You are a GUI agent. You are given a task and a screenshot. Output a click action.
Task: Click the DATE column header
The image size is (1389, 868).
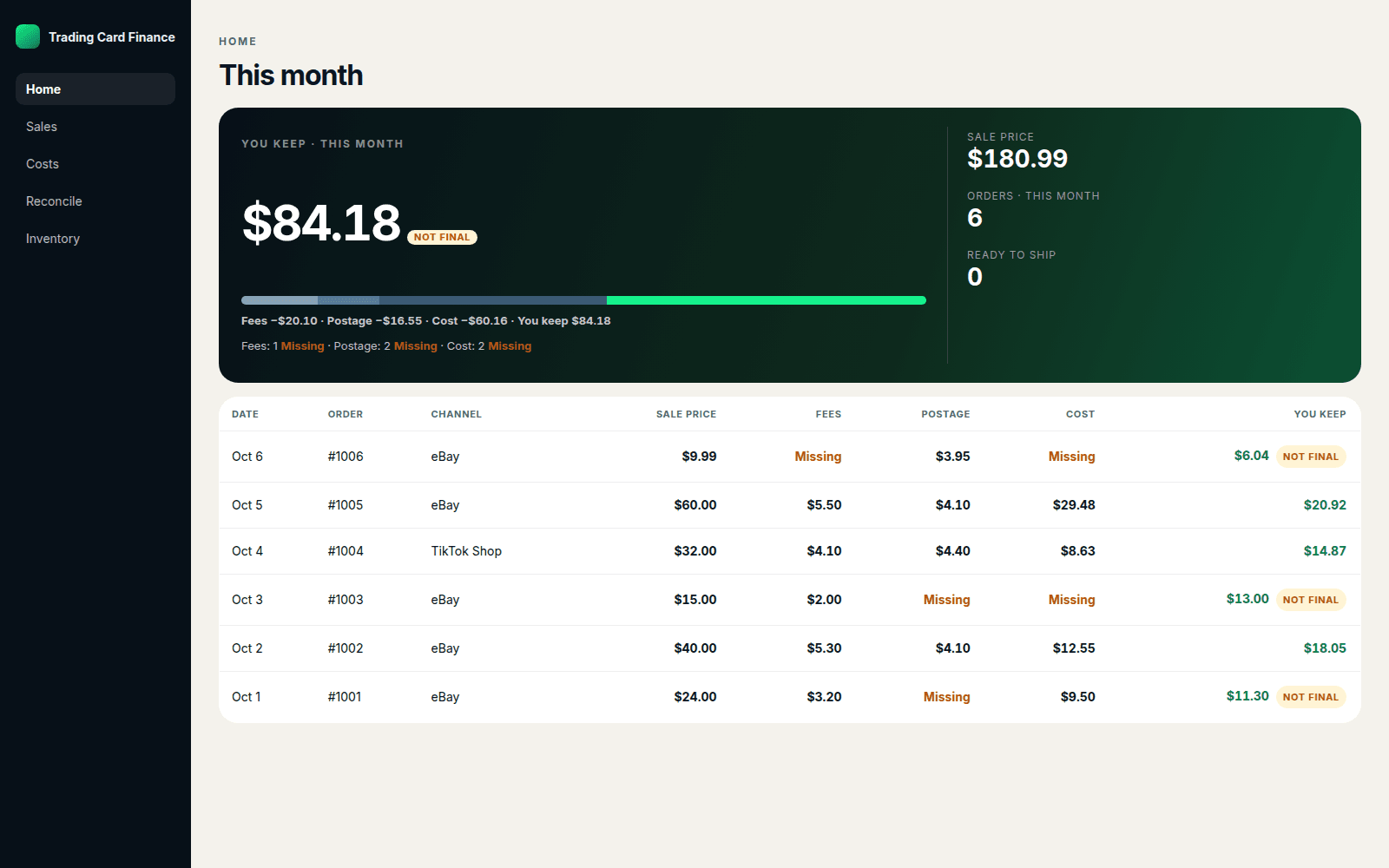(245, 414)
